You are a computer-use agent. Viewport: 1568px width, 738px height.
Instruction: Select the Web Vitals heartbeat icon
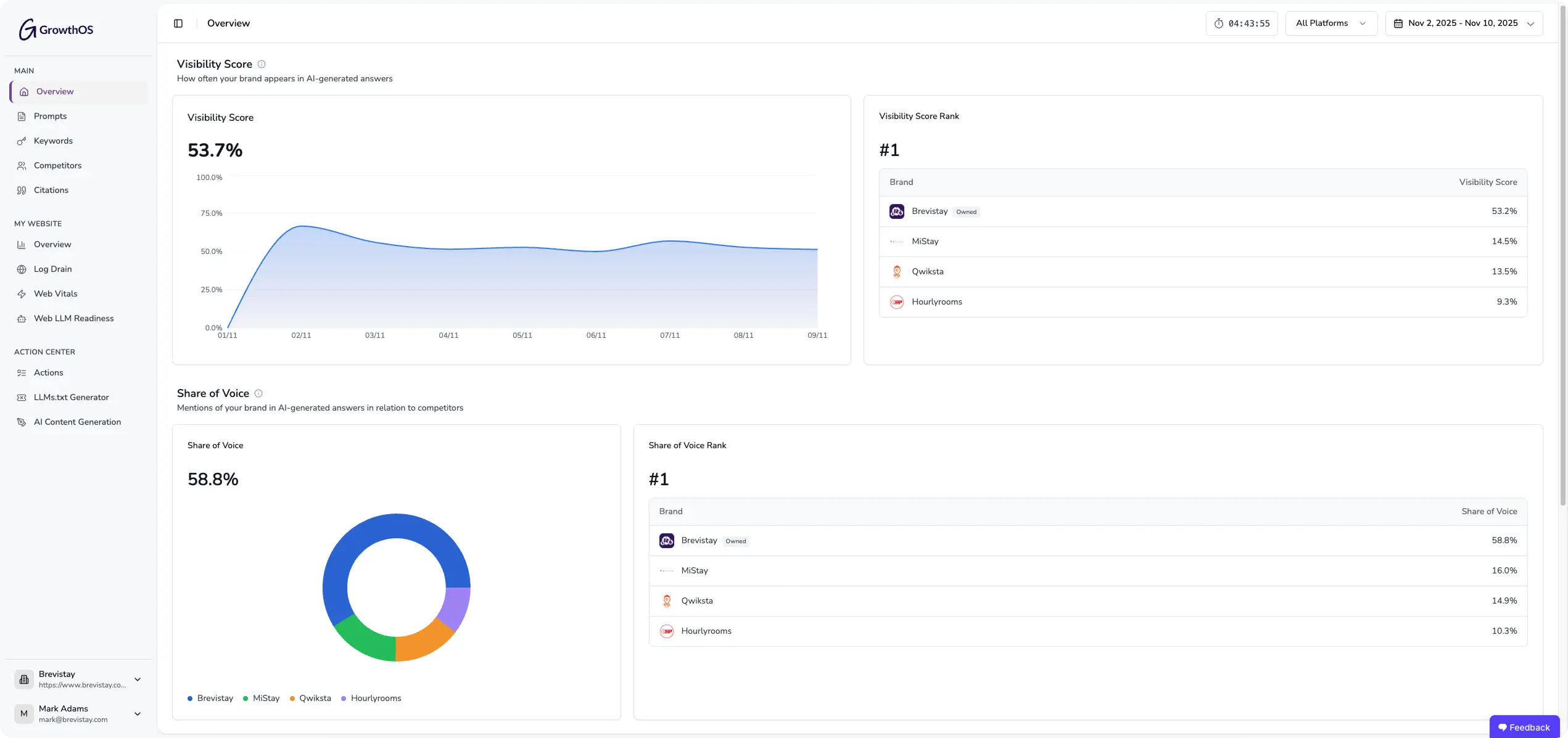pyautogui.click(x=22, y=293)
